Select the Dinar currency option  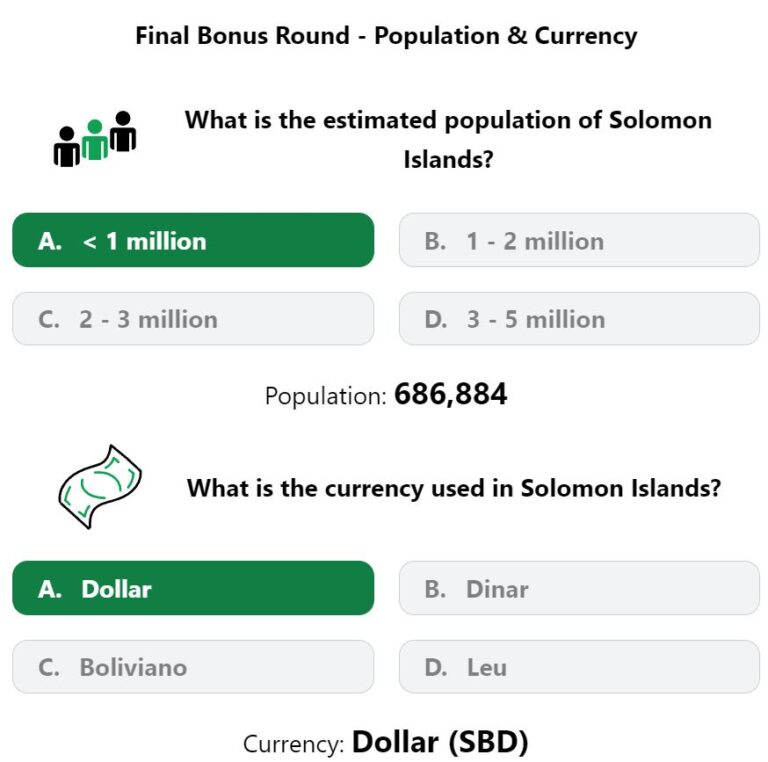[579, 588]
